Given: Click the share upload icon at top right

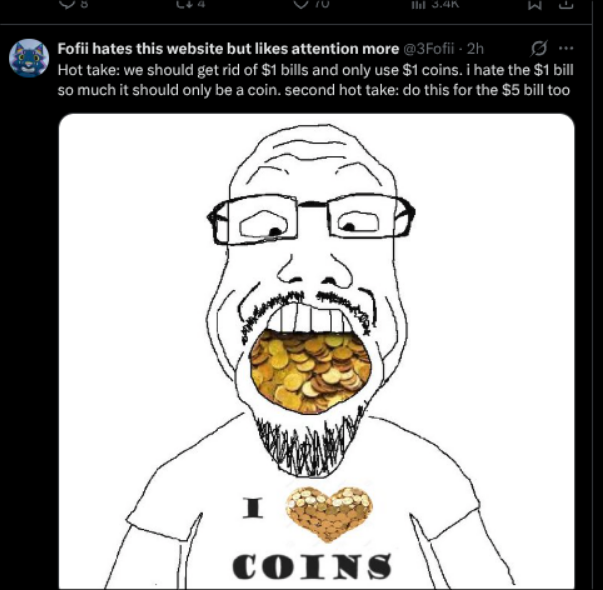Looking at the screenshot, I should coord(566,4).
